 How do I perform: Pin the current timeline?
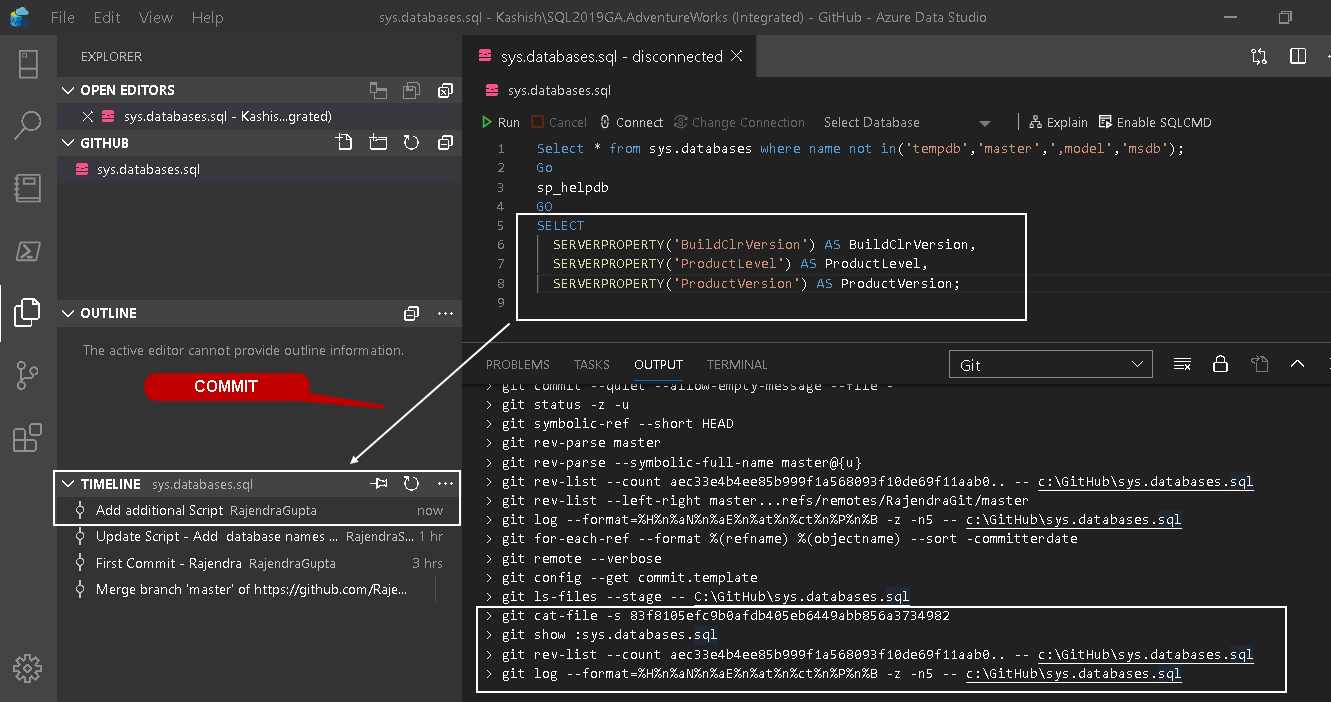click(379, 484)
